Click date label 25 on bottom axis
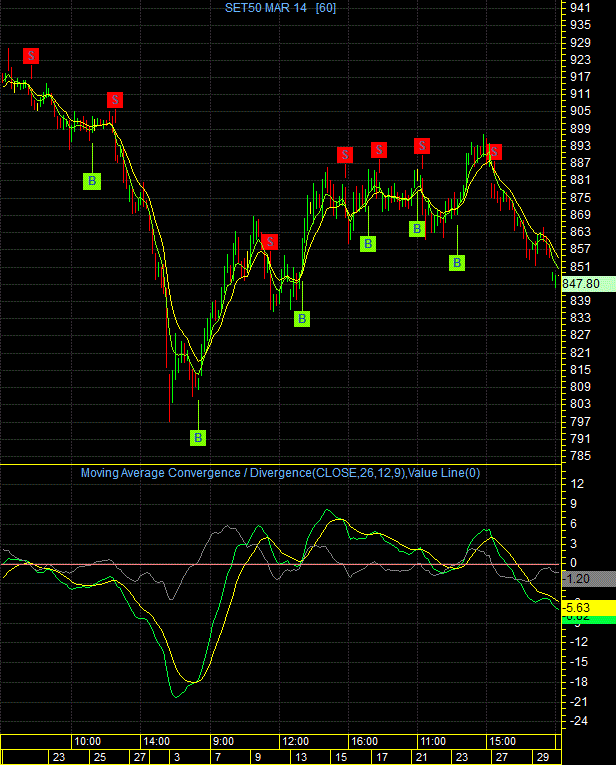 click(100, 757)
